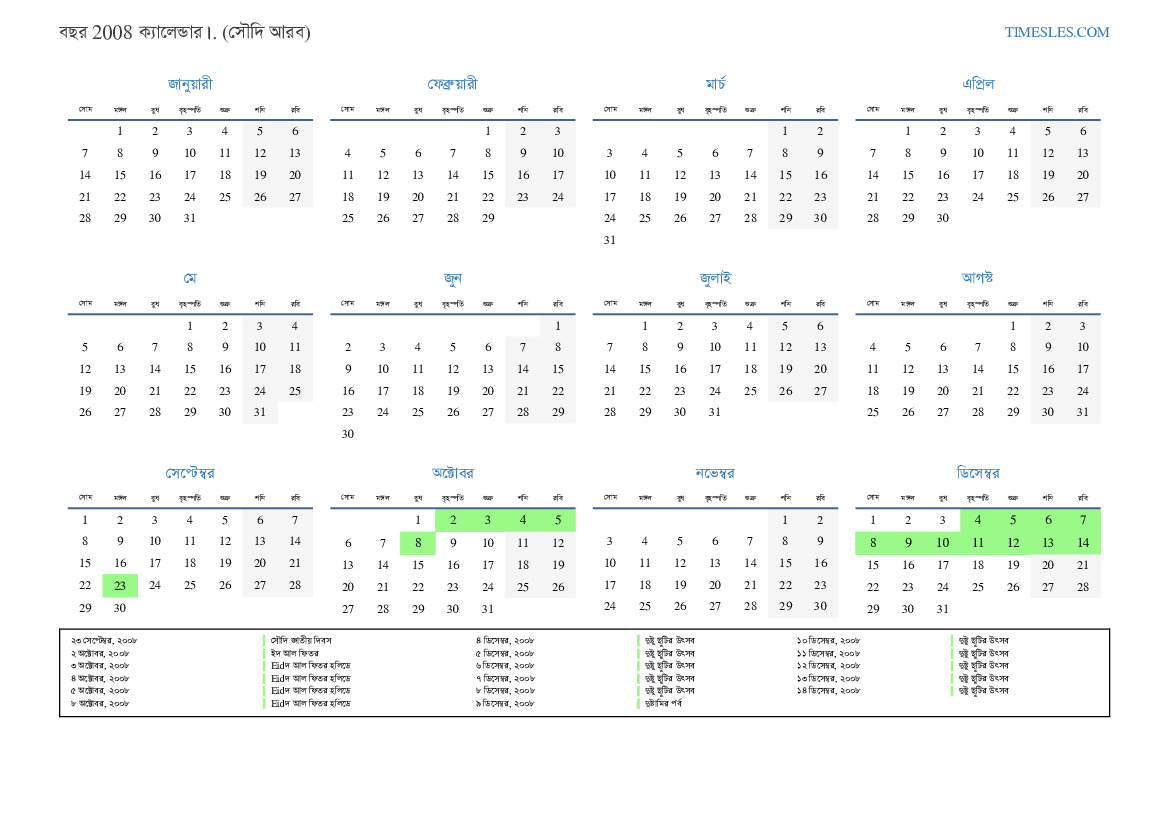Click the মার্চ month heading
1169x827 pixels.
715,84
